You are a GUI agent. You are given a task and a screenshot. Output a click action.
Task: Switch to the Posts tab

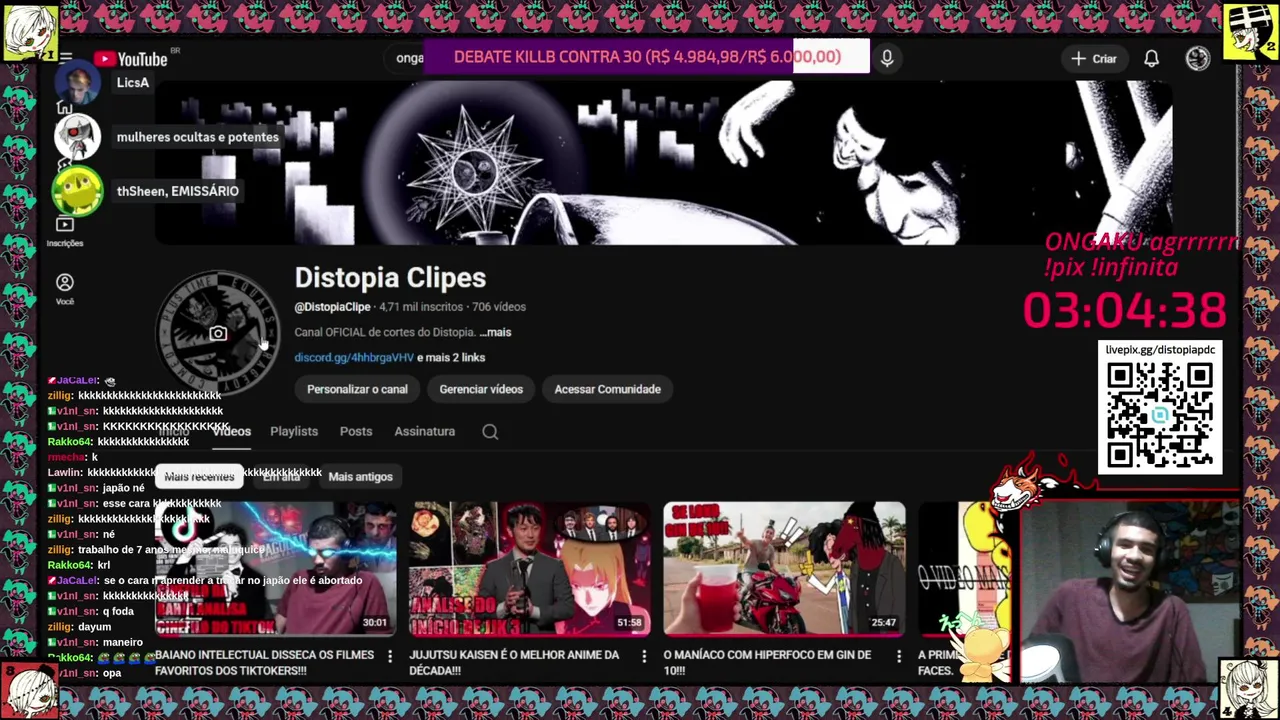click(356, 431)
